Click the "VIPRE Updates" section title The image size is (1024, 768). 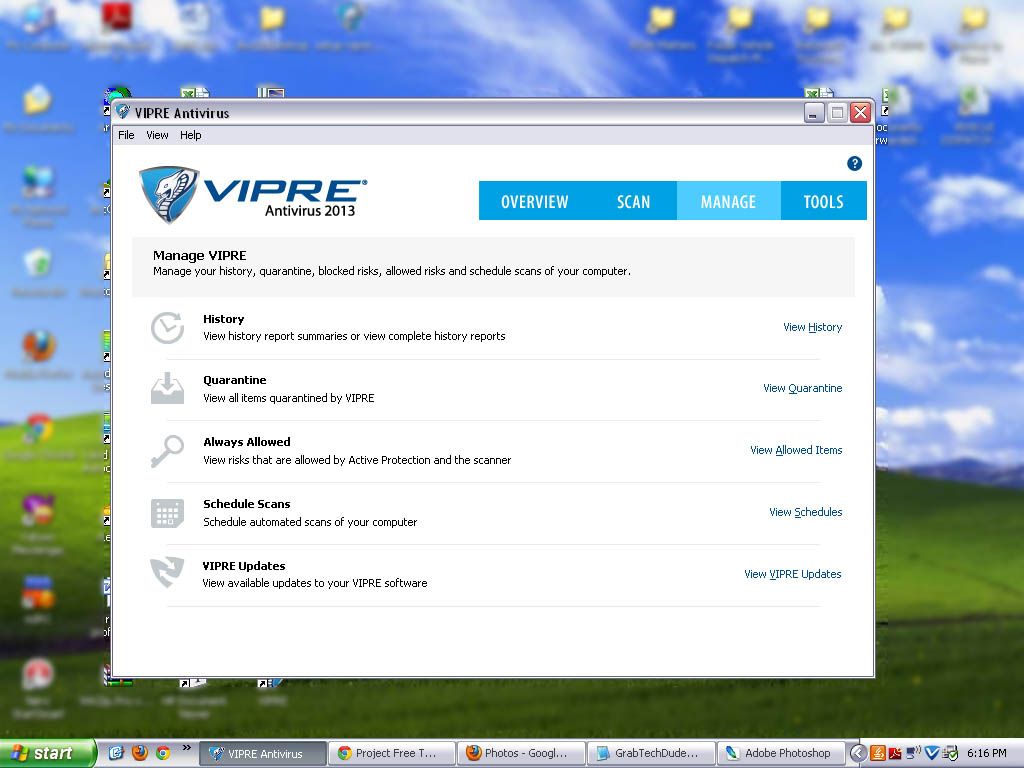click(x=244, y=566)
